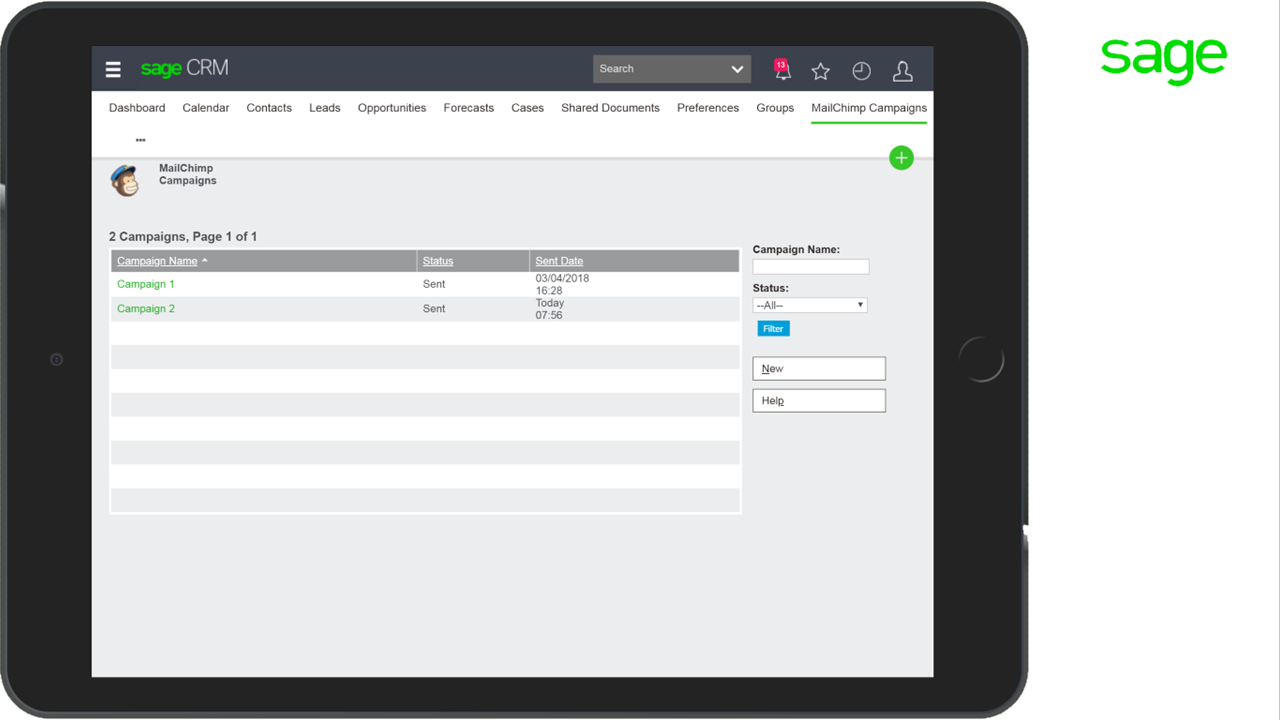Select the Shared Documents tab
The width and height of the screenshot is (1280, 720).
(610, 107)
